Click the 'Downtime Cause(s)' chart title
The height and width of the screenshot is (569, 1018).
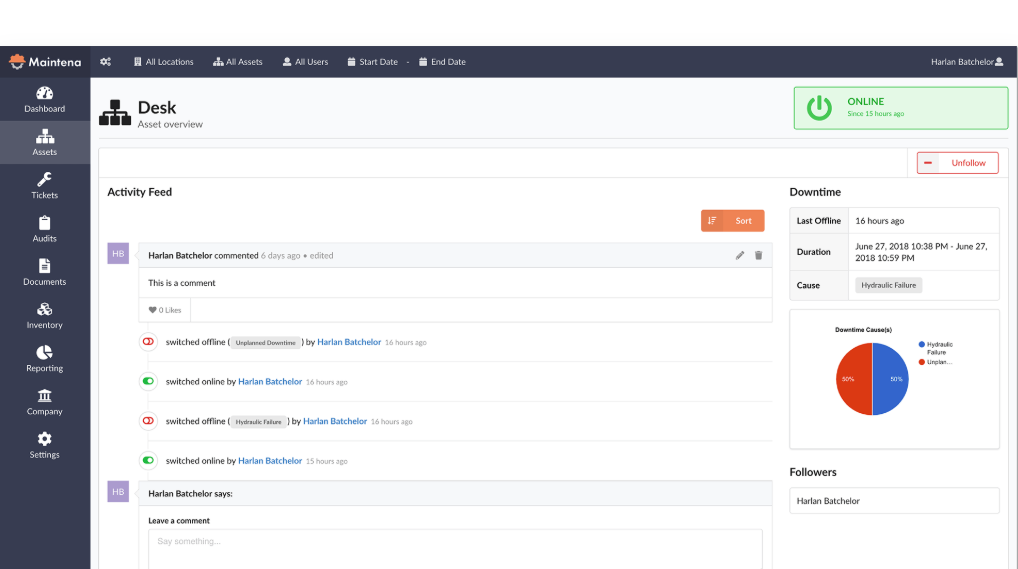[863, 330]
